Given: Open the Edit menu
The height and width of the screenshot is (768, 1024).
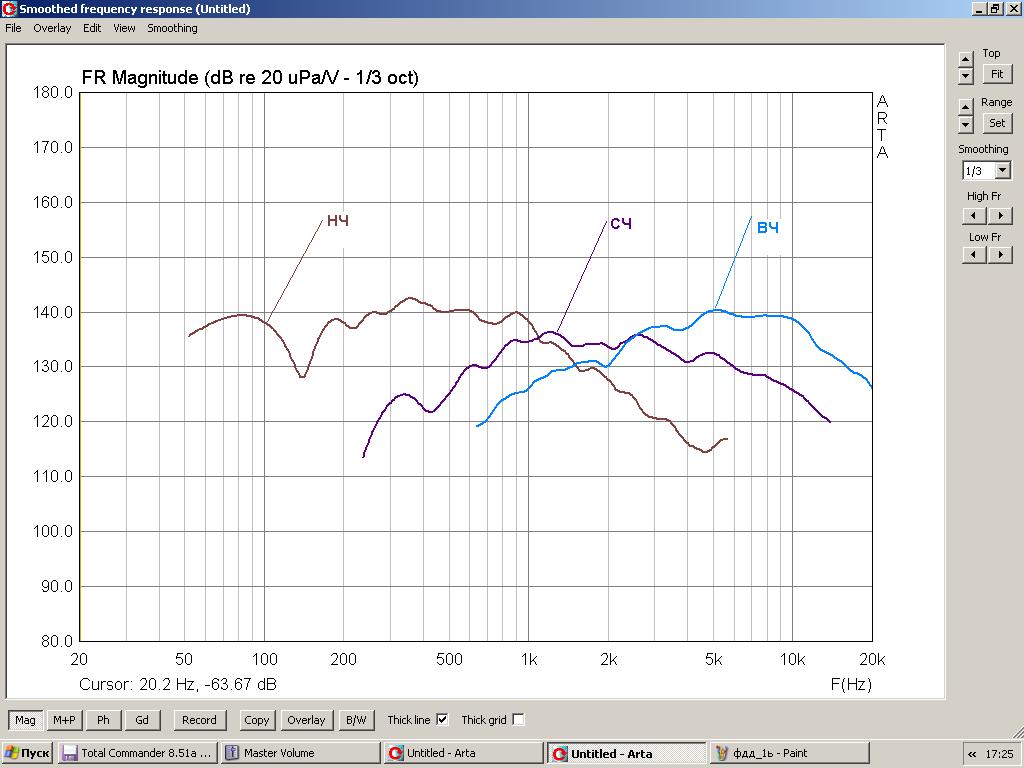Looking at the screenshot, I should [x=92, y=28].
